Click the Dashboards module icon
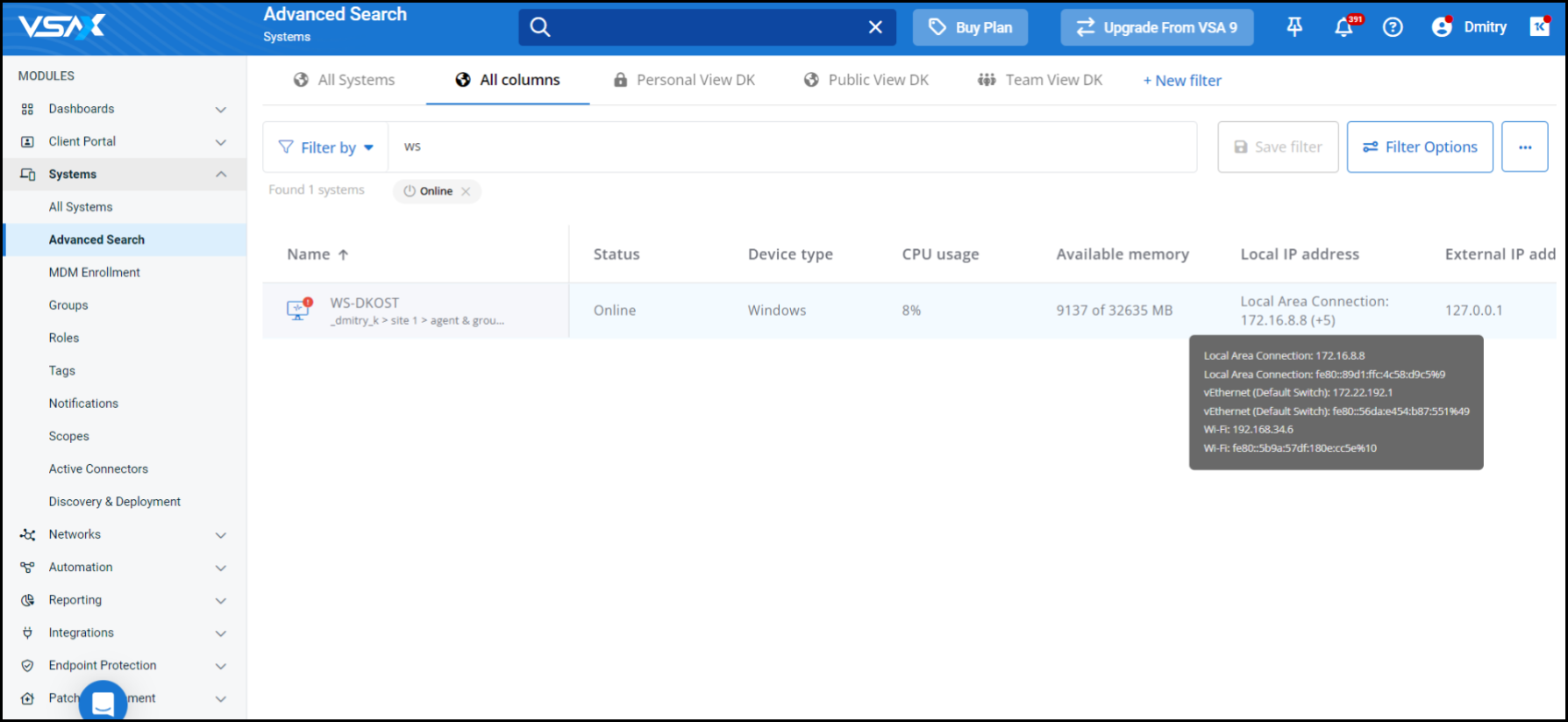This screenshot has height=722, width=1568. point(27,109)
